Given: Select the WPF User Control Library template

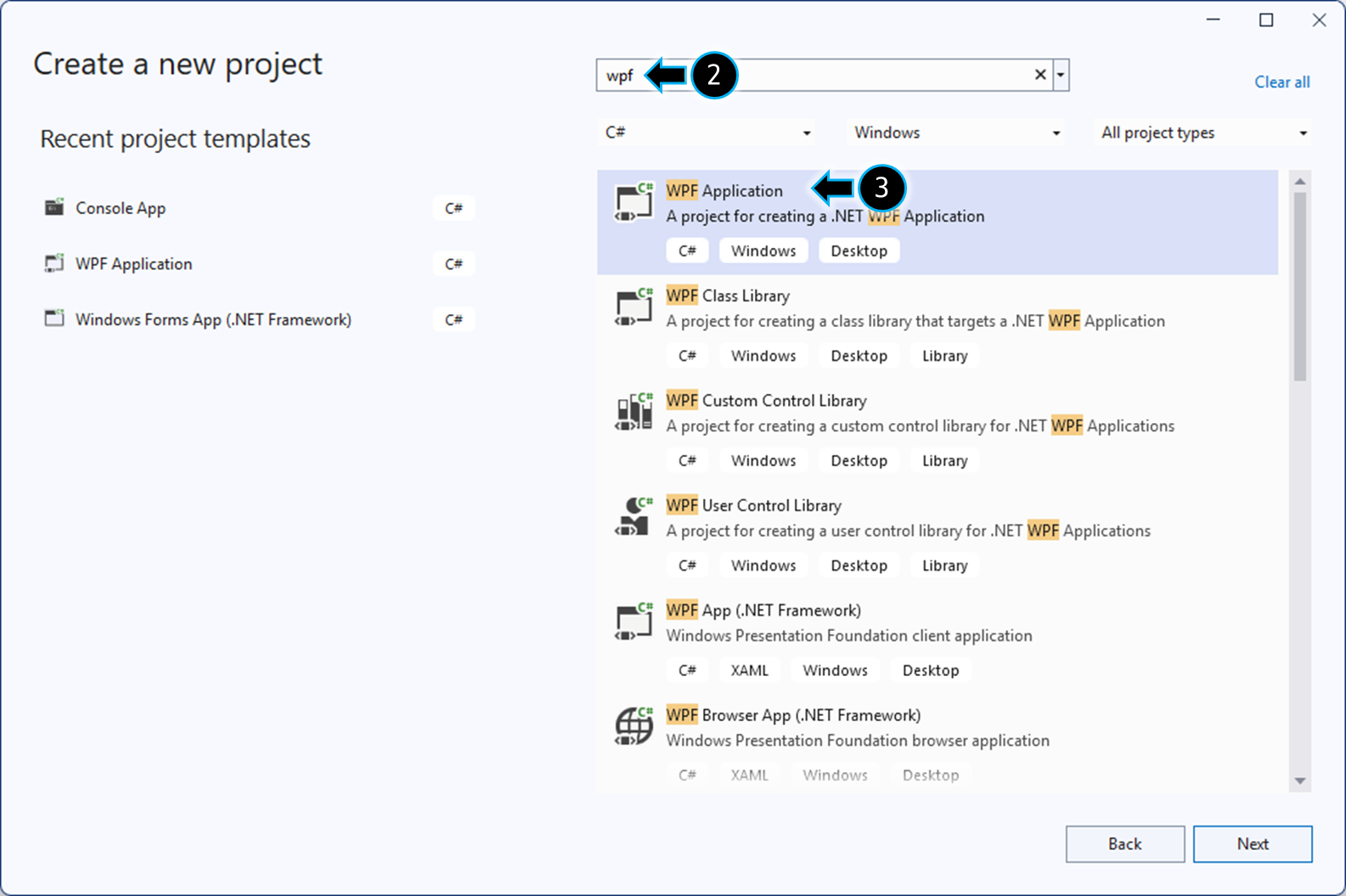Looking at the screenshot, I should click(x=938, y=537).
